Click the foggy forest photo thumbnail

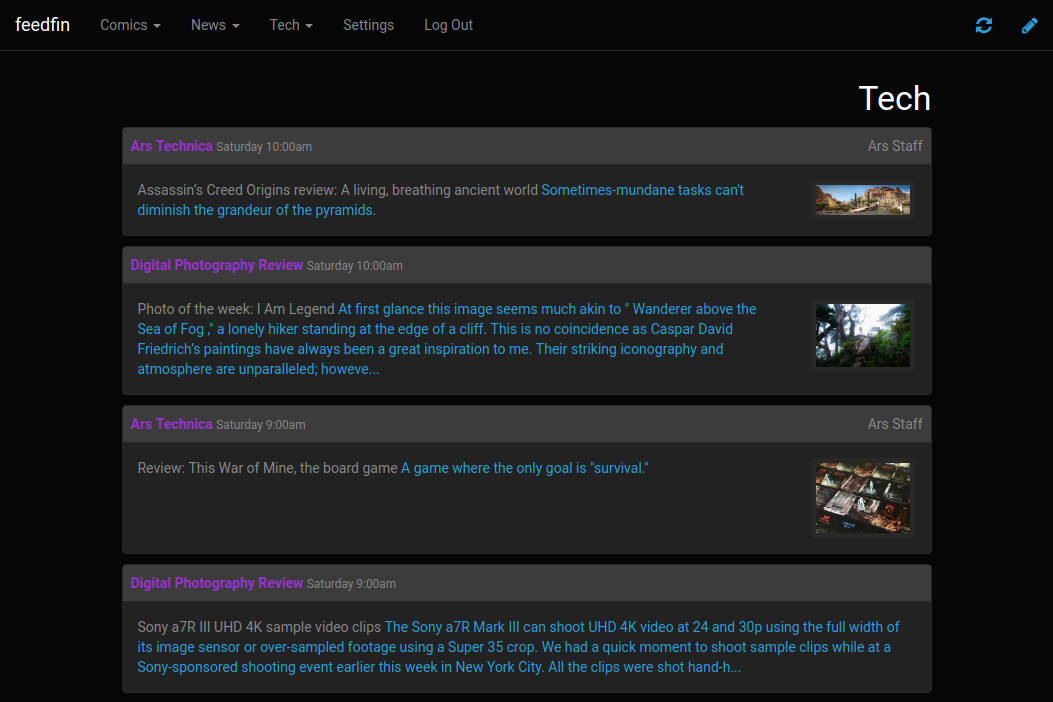862,335
